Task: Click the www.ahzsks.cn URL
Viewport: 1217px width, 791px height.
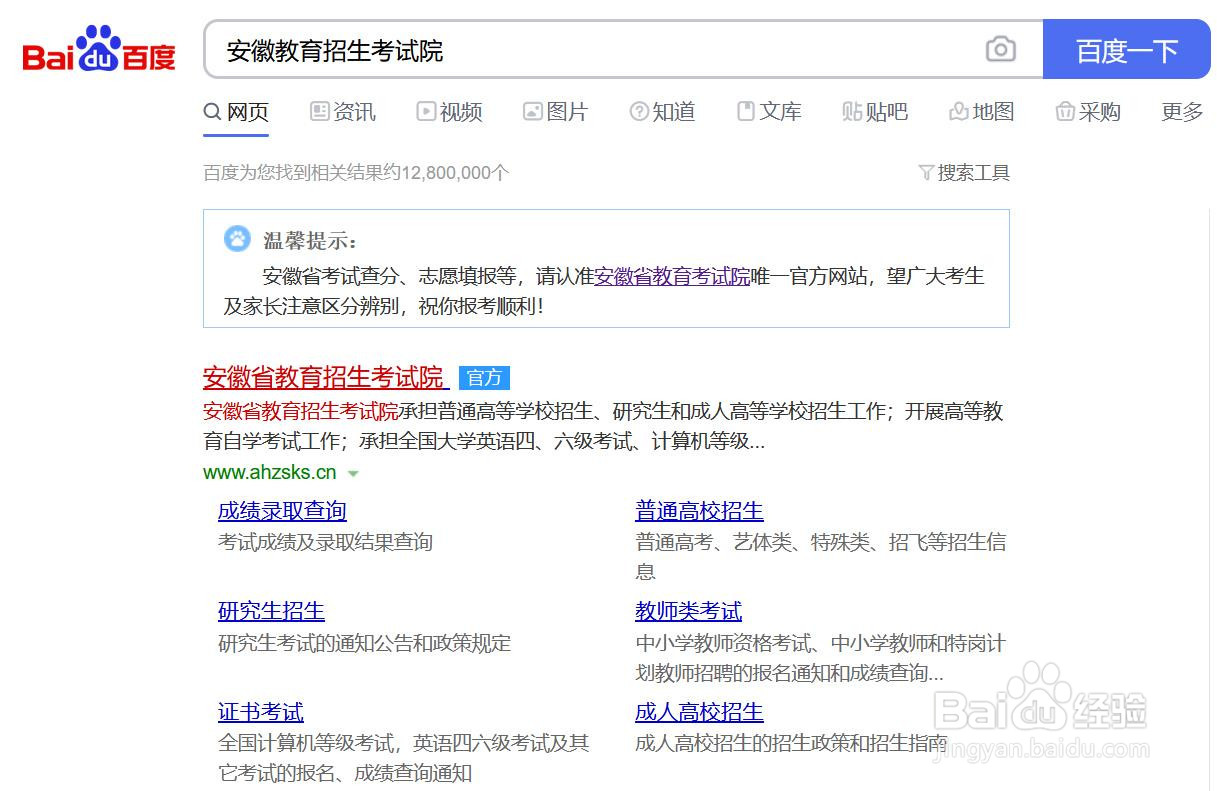Action: coord(270,472)
